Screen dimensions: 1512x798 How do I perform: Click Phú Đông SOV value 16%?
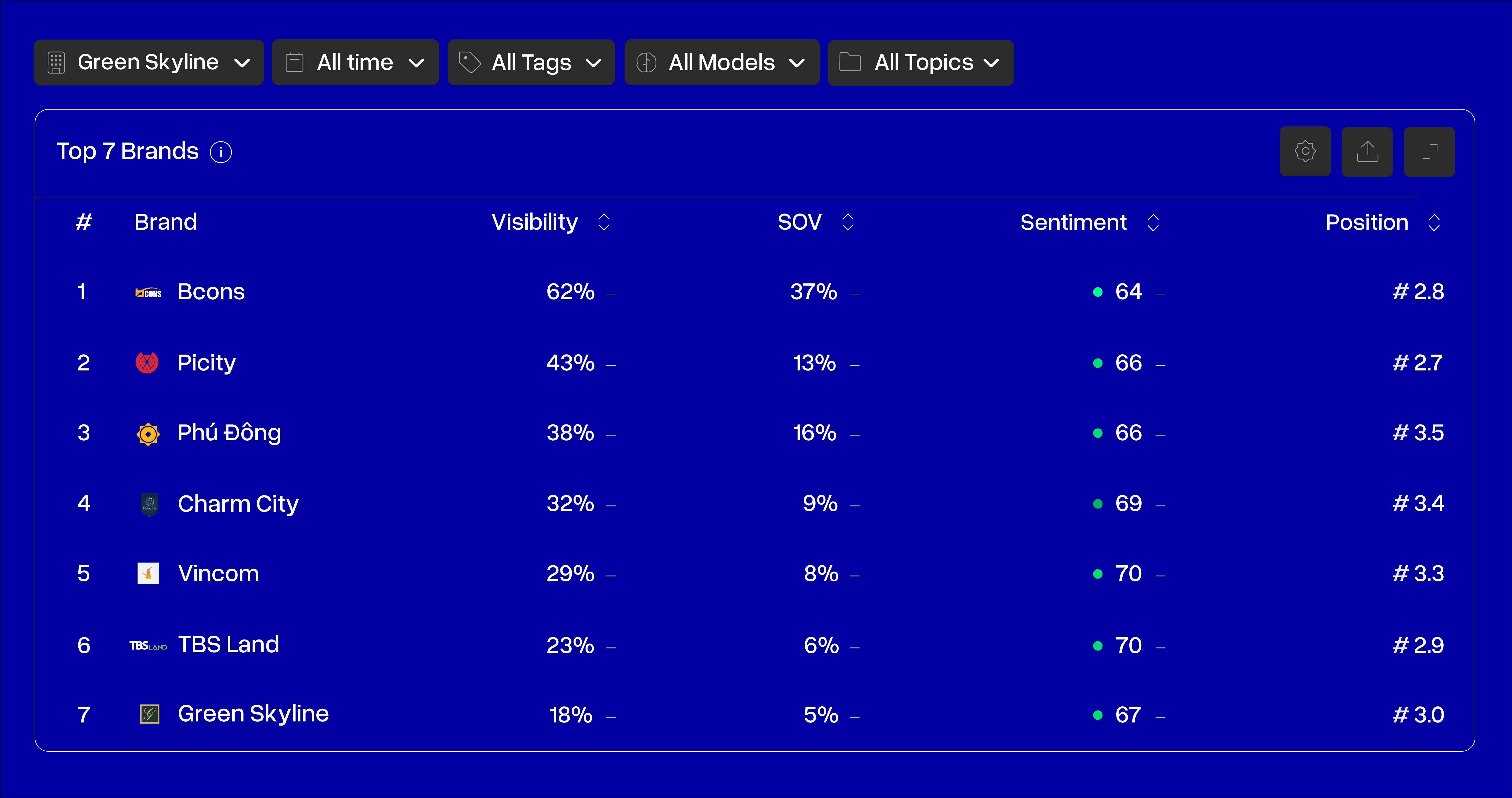coord(815,433)
